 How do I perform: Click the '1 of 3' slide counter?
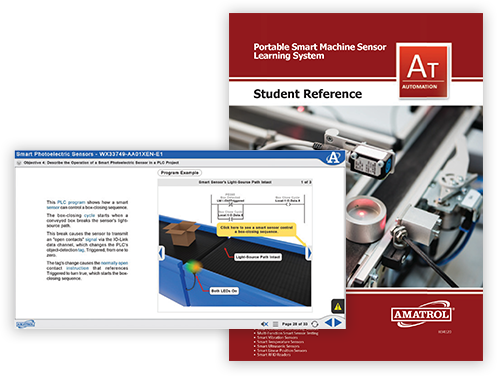(305, 182)
